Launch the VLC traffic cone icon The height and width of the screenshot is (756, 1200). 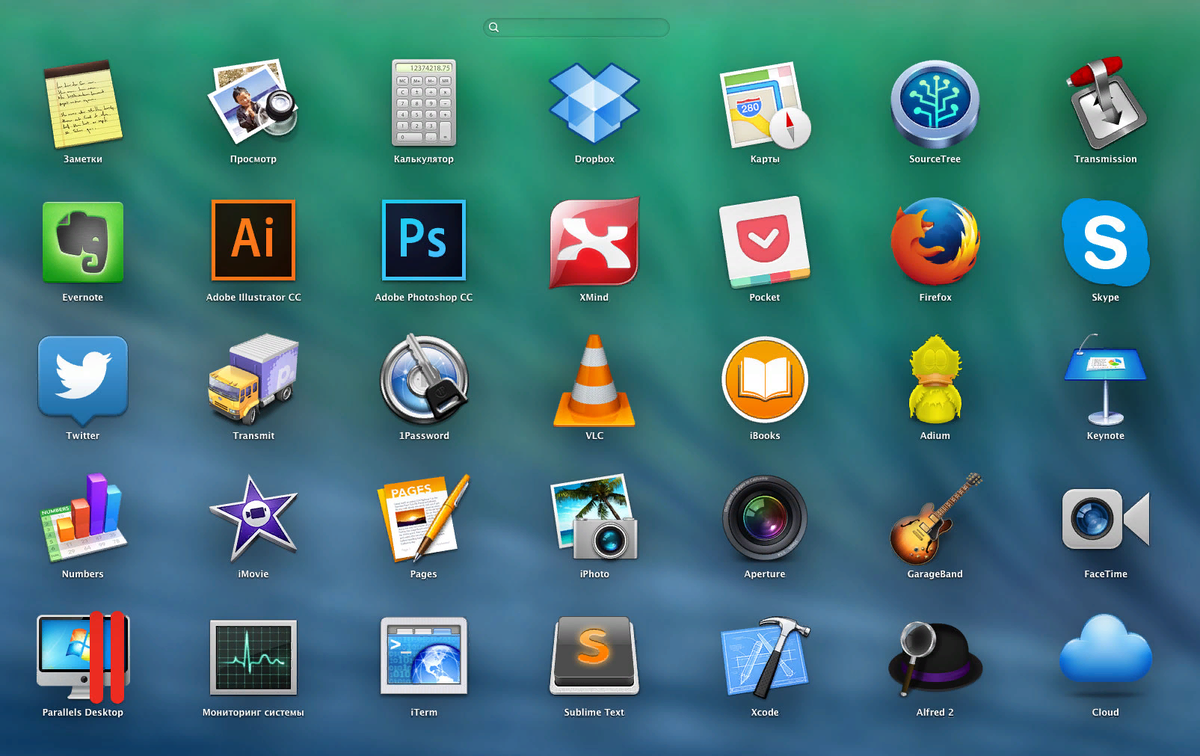pyautogui.click(x=594, y=381)
